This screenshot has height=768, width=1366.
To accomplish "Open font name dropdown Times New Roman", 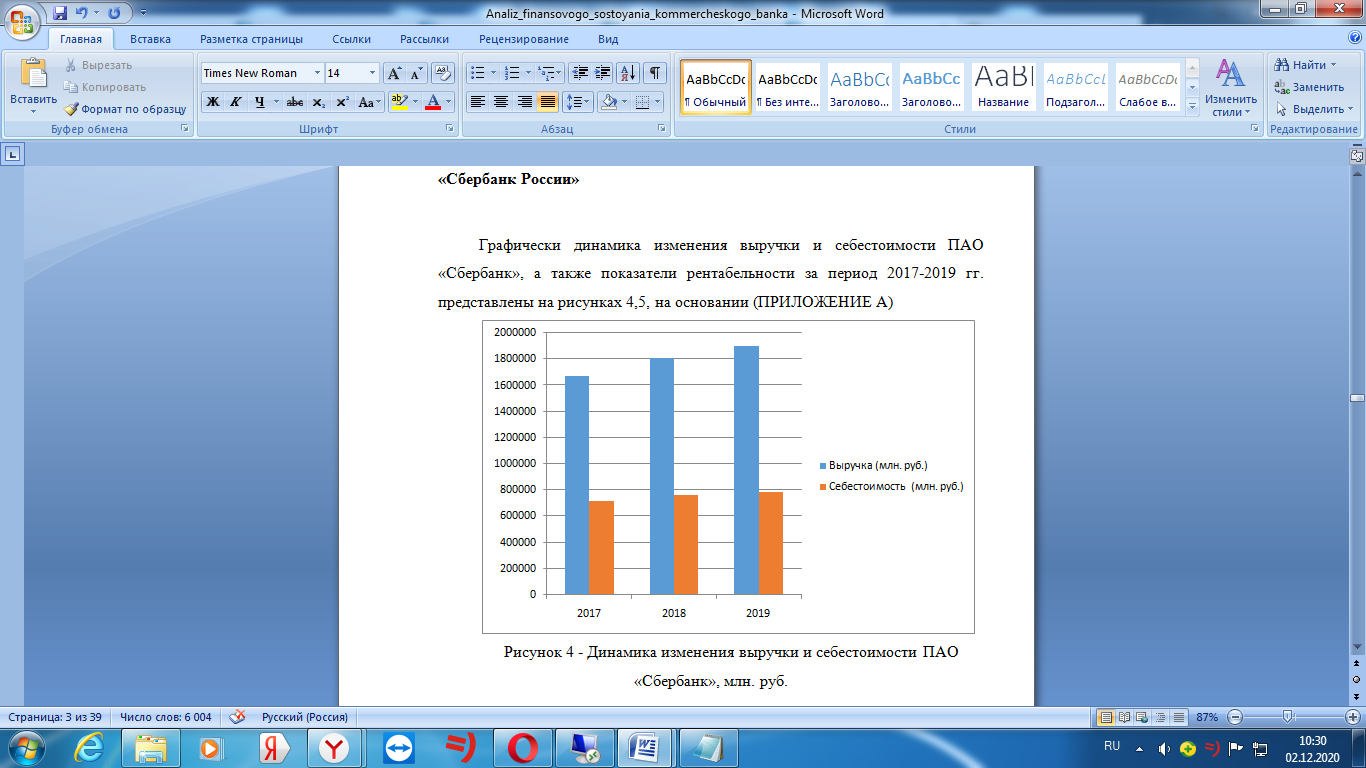I will tap(317, 73).
